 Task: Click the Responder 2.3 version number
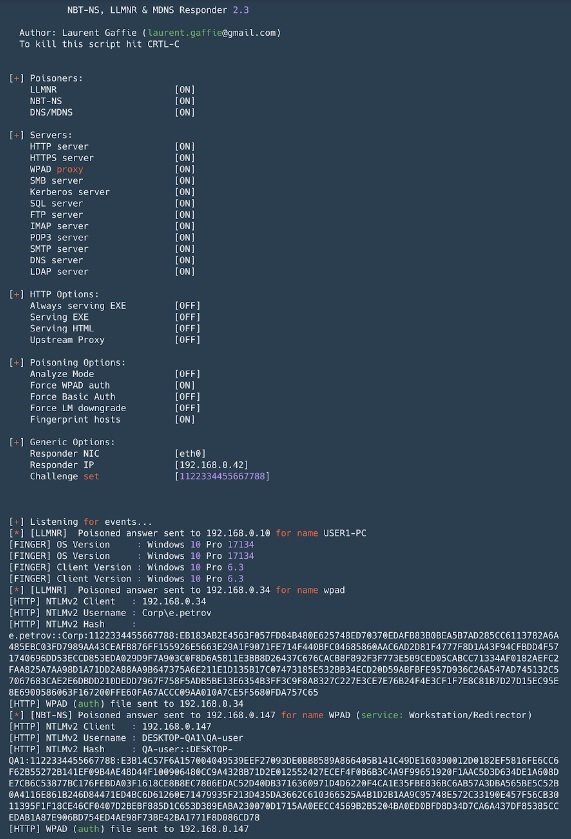[241, 10]
